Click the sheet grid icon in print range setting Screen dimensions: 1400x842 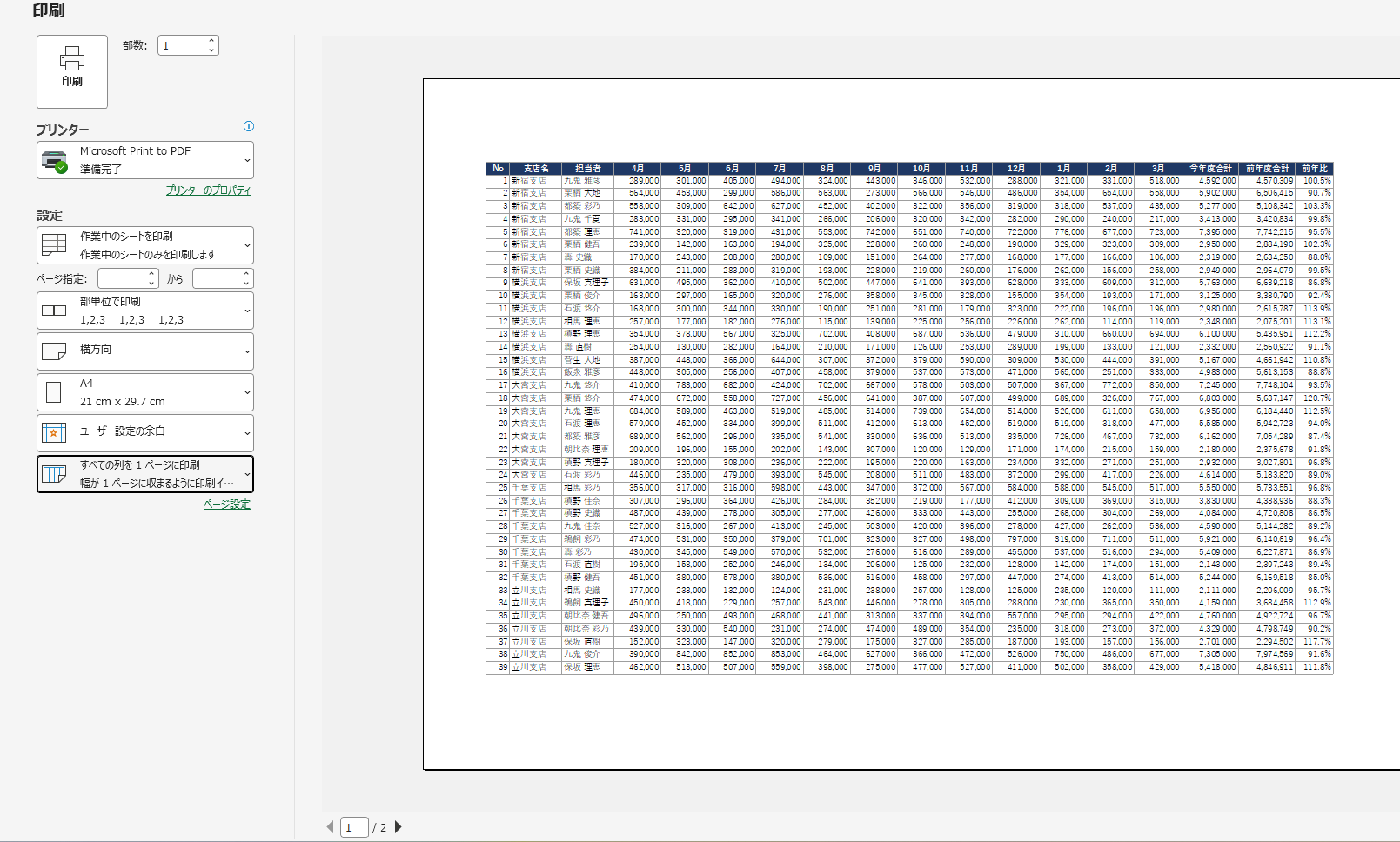(x=54, y=245)
